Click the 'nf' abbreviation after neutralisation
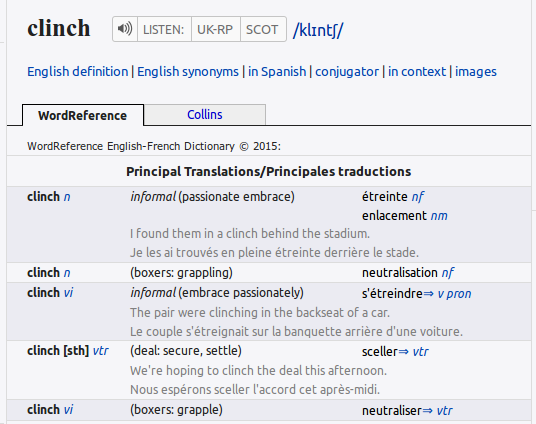Screen dimensions: 536x424 coord(448,273)
